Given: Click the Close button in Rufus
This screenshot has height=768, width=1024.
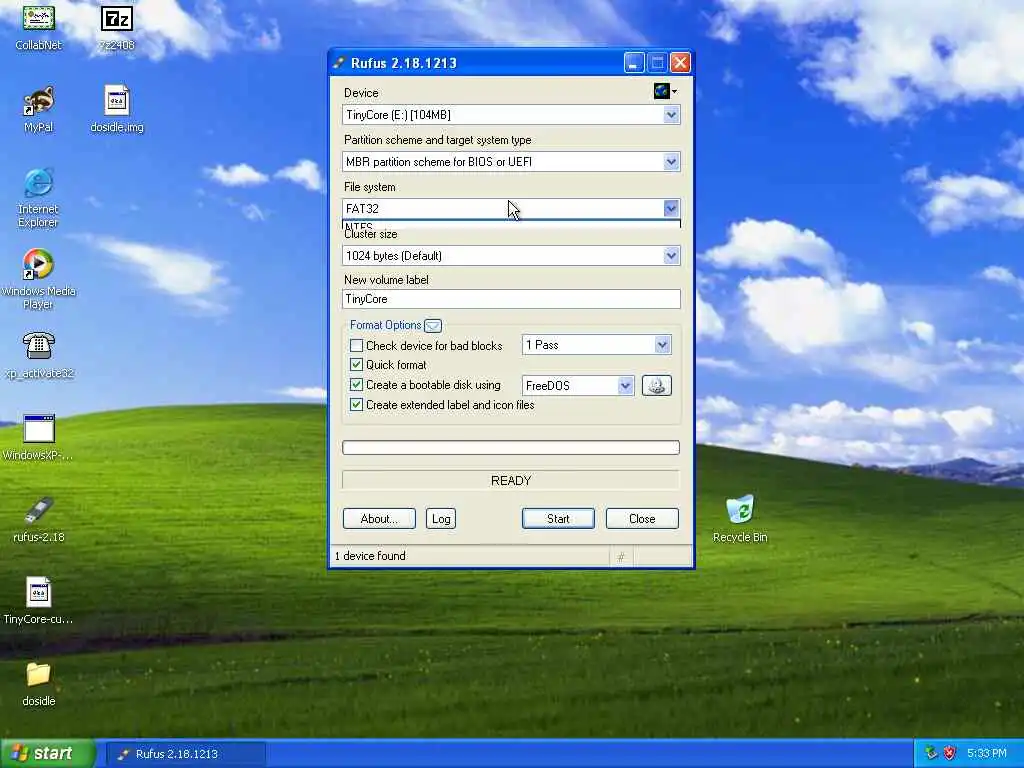Looking at the screenshot, I should (x=643, y=519).
